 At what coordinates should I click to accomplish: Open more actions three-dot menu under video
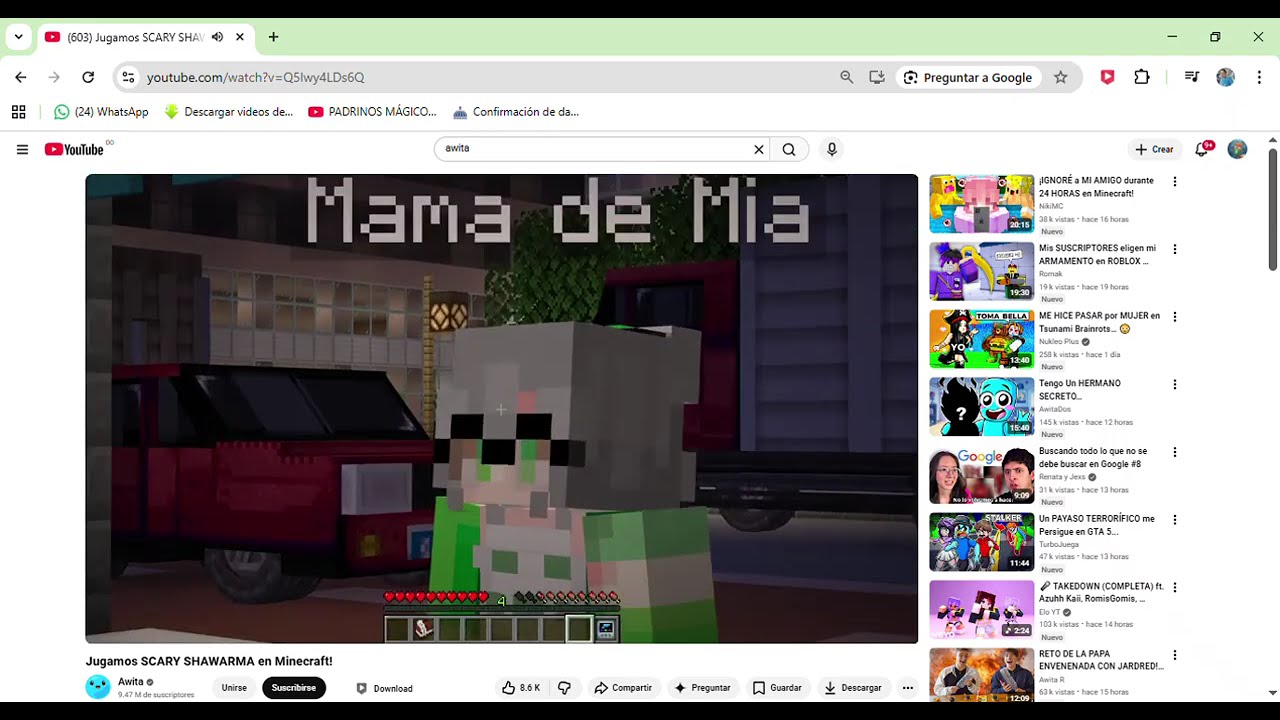point(907,688)
